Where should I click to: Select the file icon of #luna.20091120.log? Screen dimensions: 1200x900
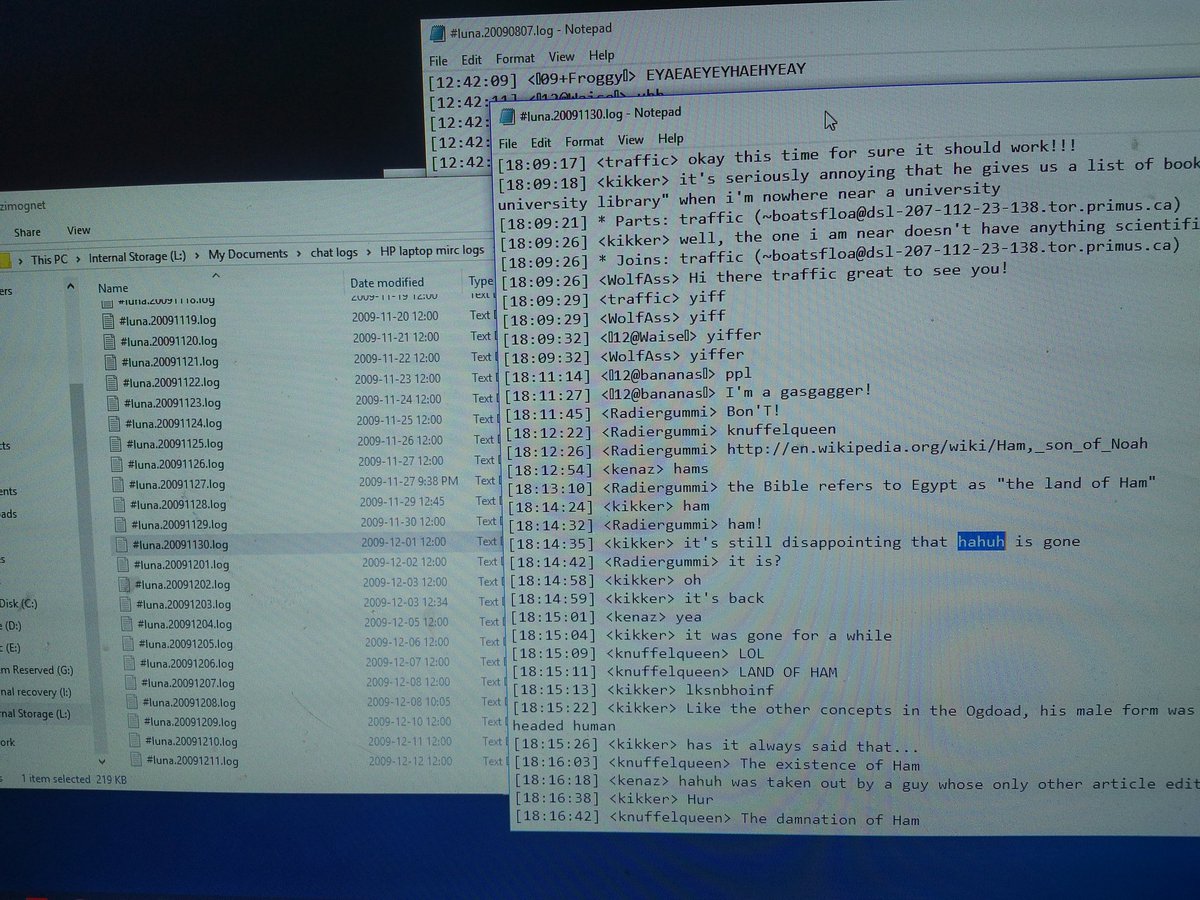point(111,341)
